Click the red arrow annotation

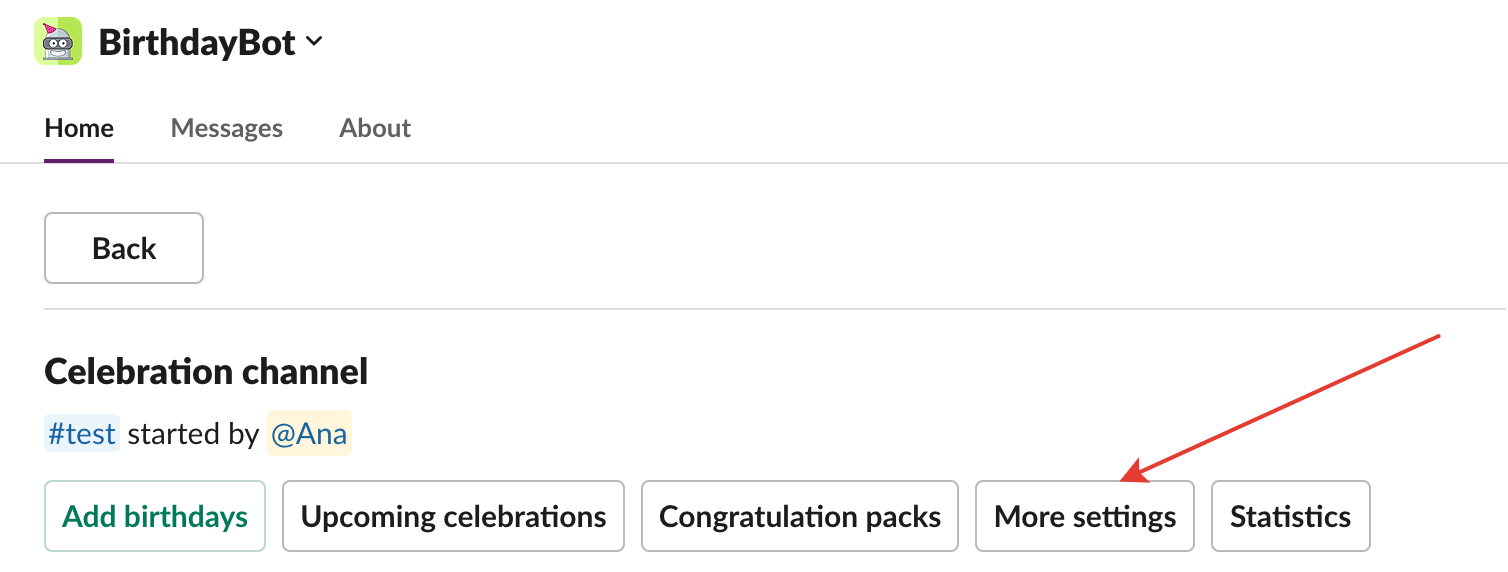pos(1279,408)
